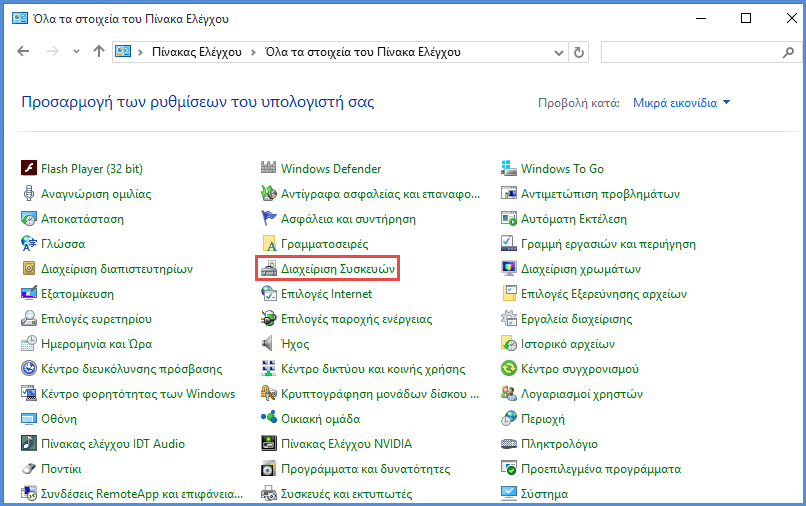The width and height of the screenshot is (806, 506).
Task: Click the Ήχος speaker icon
Action: (x=267, y=343)
